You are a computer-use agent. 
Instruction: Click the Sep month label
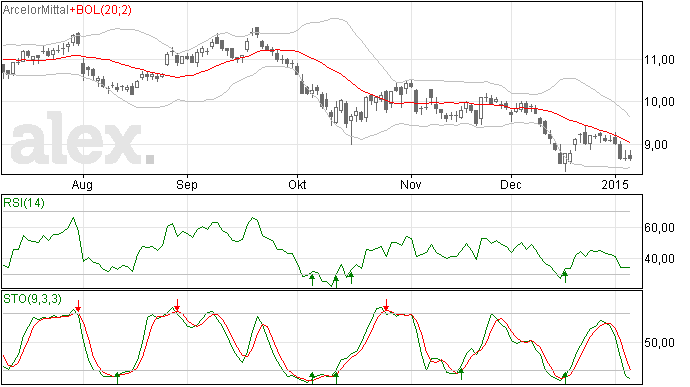(187, 184)
